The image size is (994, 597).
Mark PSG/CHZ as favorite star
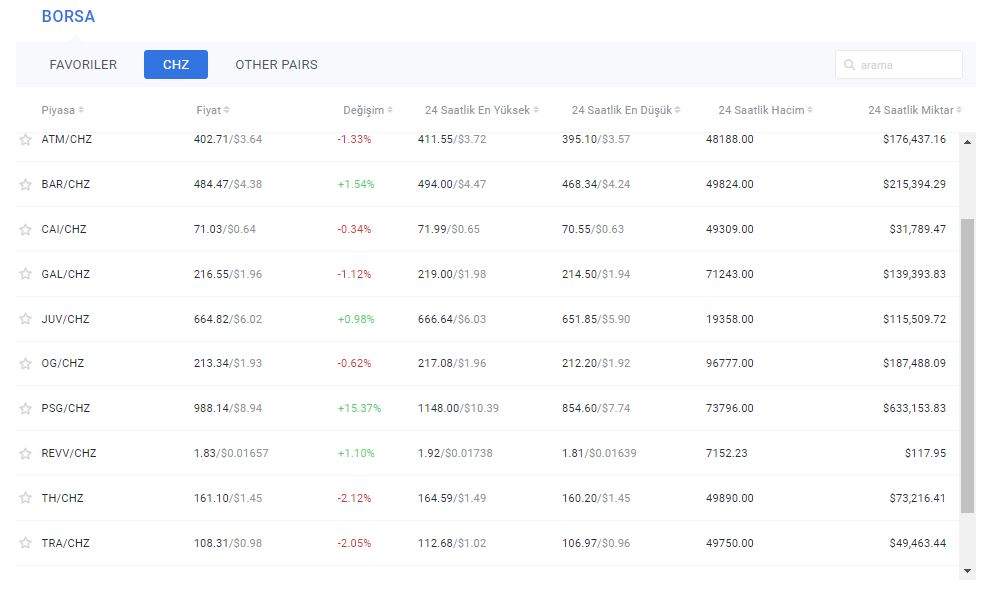(26, 409)
